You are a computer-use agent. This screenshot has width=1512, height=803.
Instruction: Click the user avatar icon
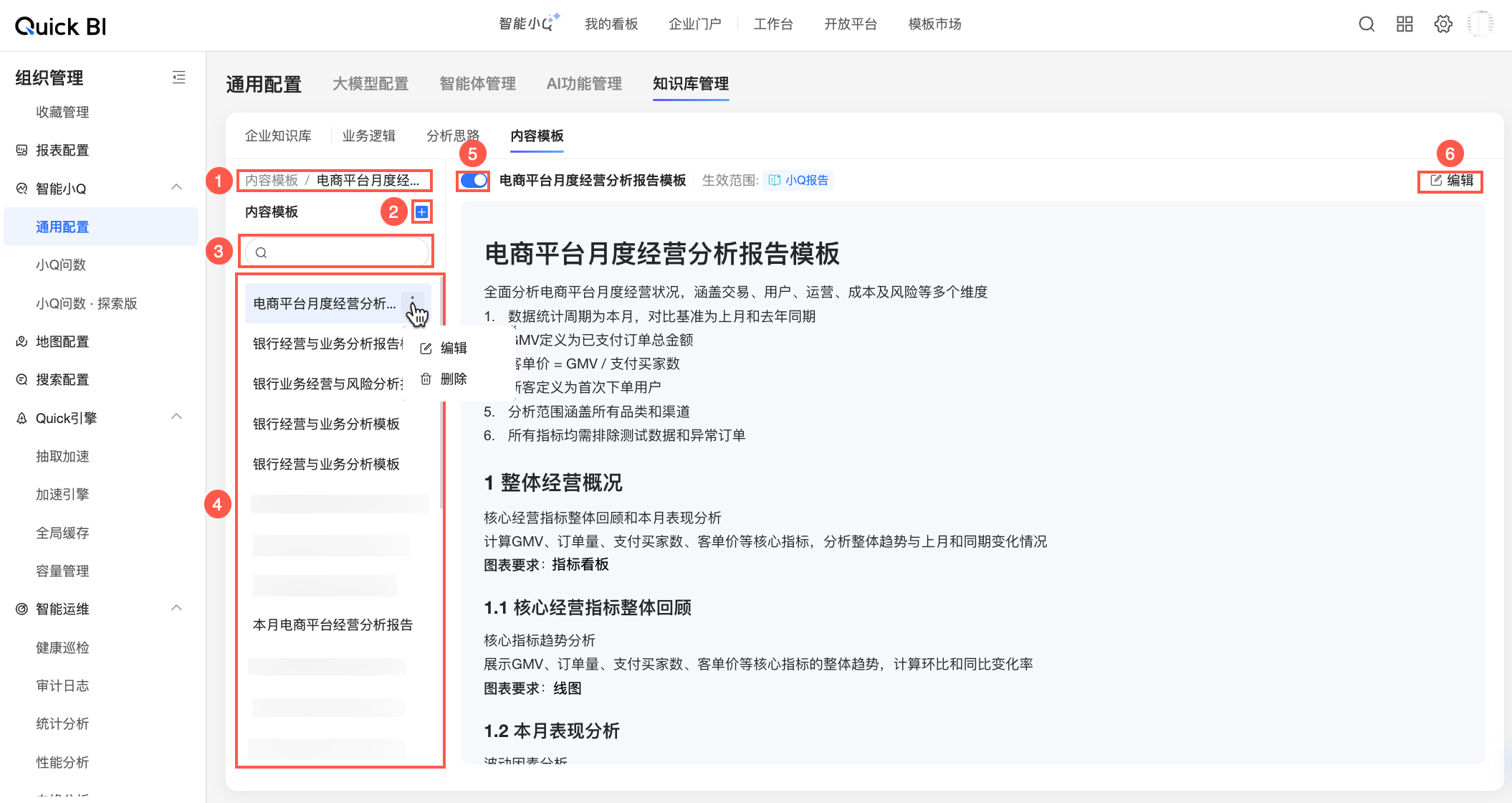pos(1480,24)
